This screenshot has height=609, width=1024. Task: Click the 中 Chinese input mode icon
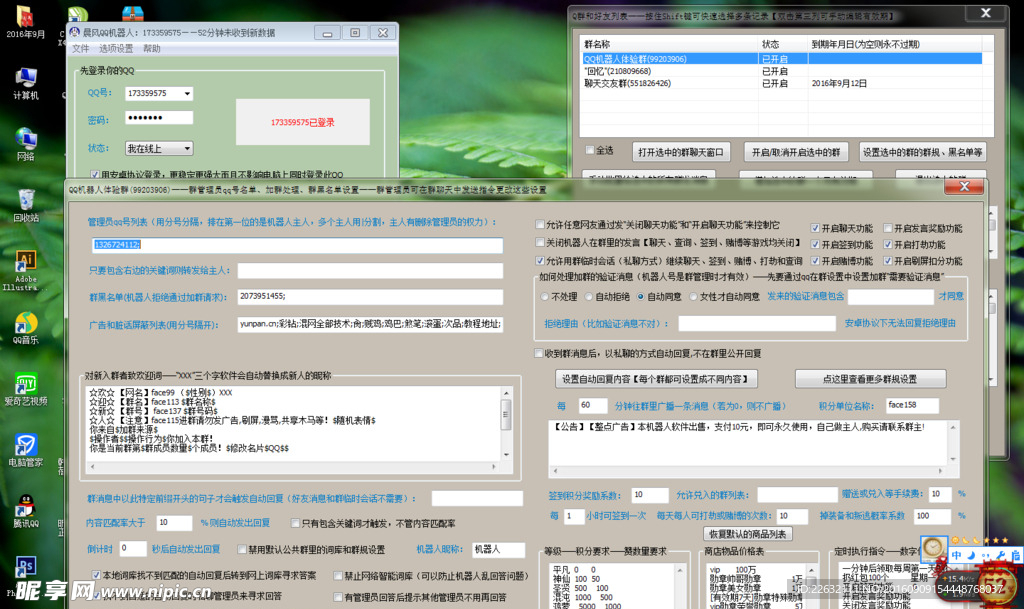pos(956,555)
